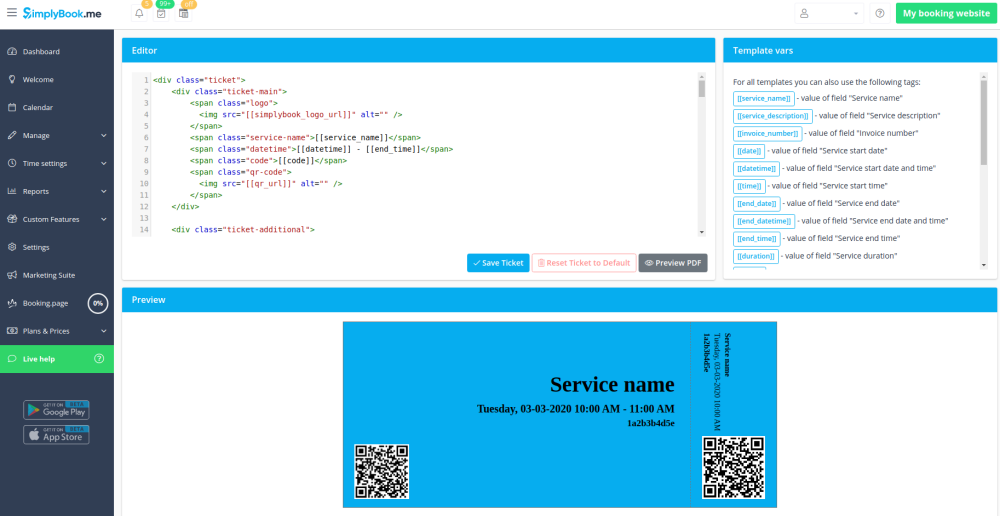Screen dimensions: 1000x516
Task: Open the hamburger sidebar menu
Action: [11, 13]
